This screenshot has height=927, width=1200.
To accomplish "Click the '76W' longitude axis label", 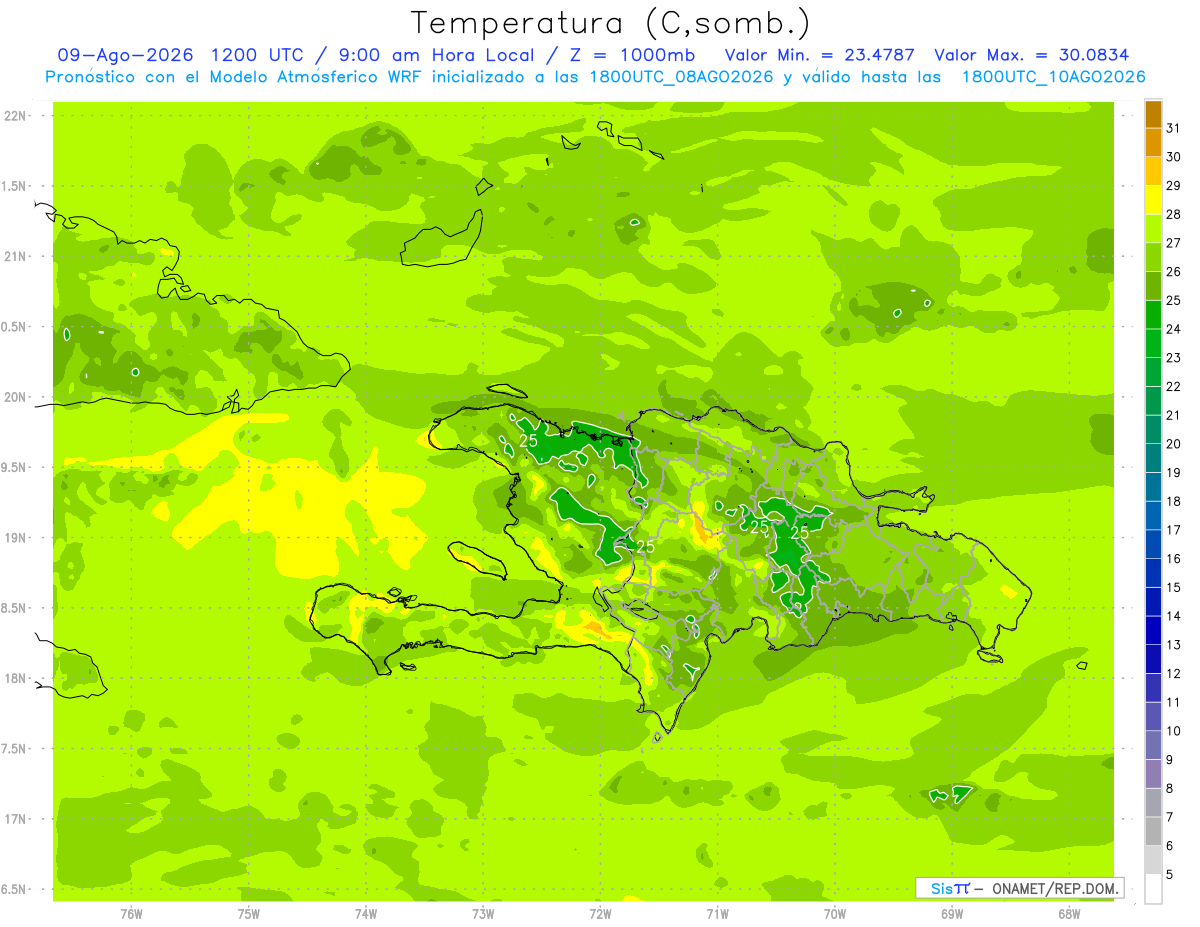I will point(131,913).
